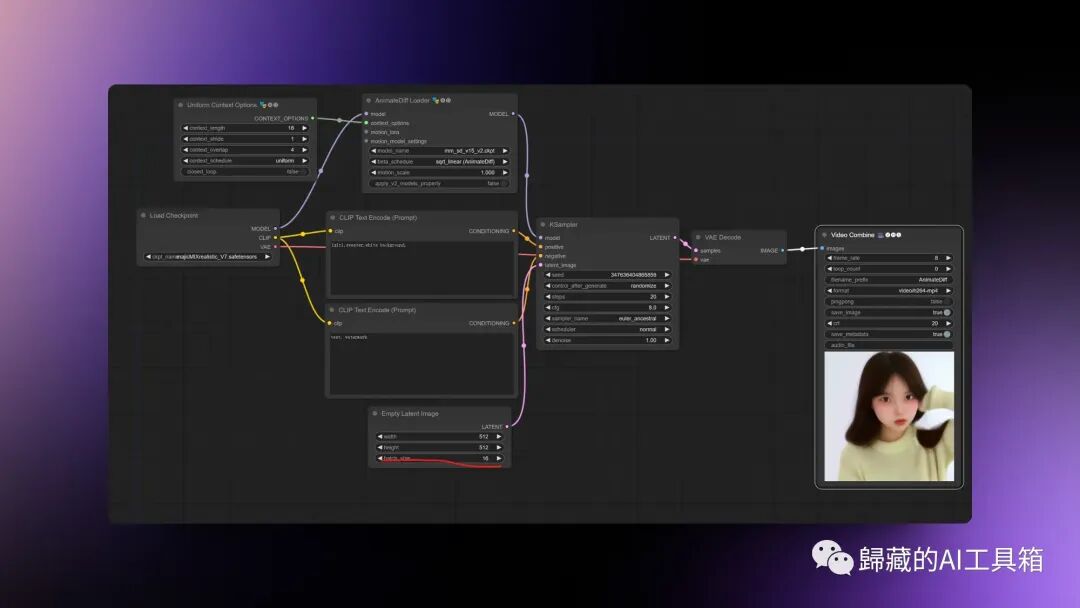Open the beta_schedule dropdown
The height and width of the screenshot is (608, 1080).
click(439, 162)
